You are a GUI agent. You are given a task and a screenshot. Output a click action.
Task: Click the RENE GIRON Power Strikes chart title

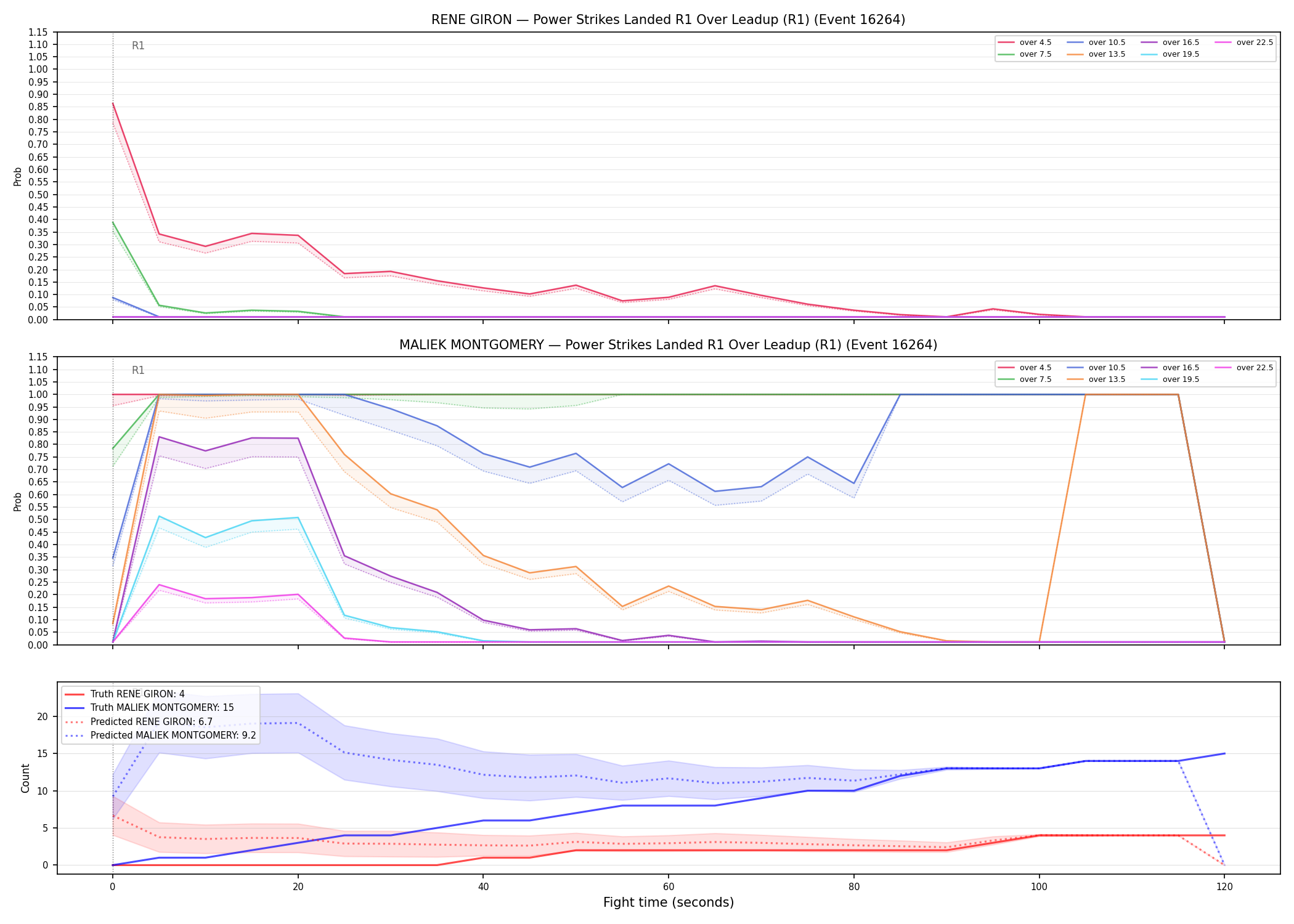point(668,20)
